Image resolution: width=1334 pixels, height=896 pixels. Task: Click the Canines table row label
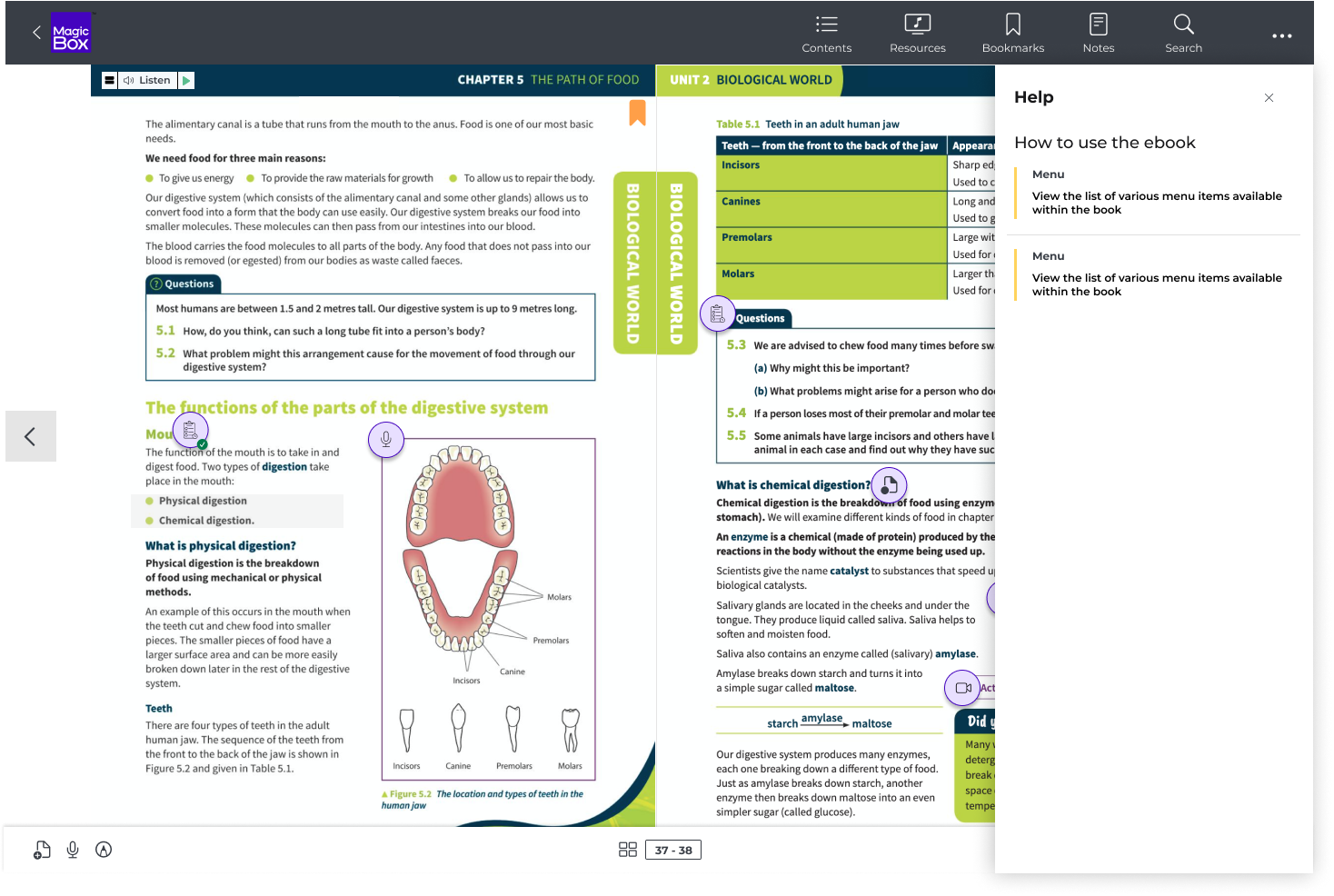(x=741, y=202)
